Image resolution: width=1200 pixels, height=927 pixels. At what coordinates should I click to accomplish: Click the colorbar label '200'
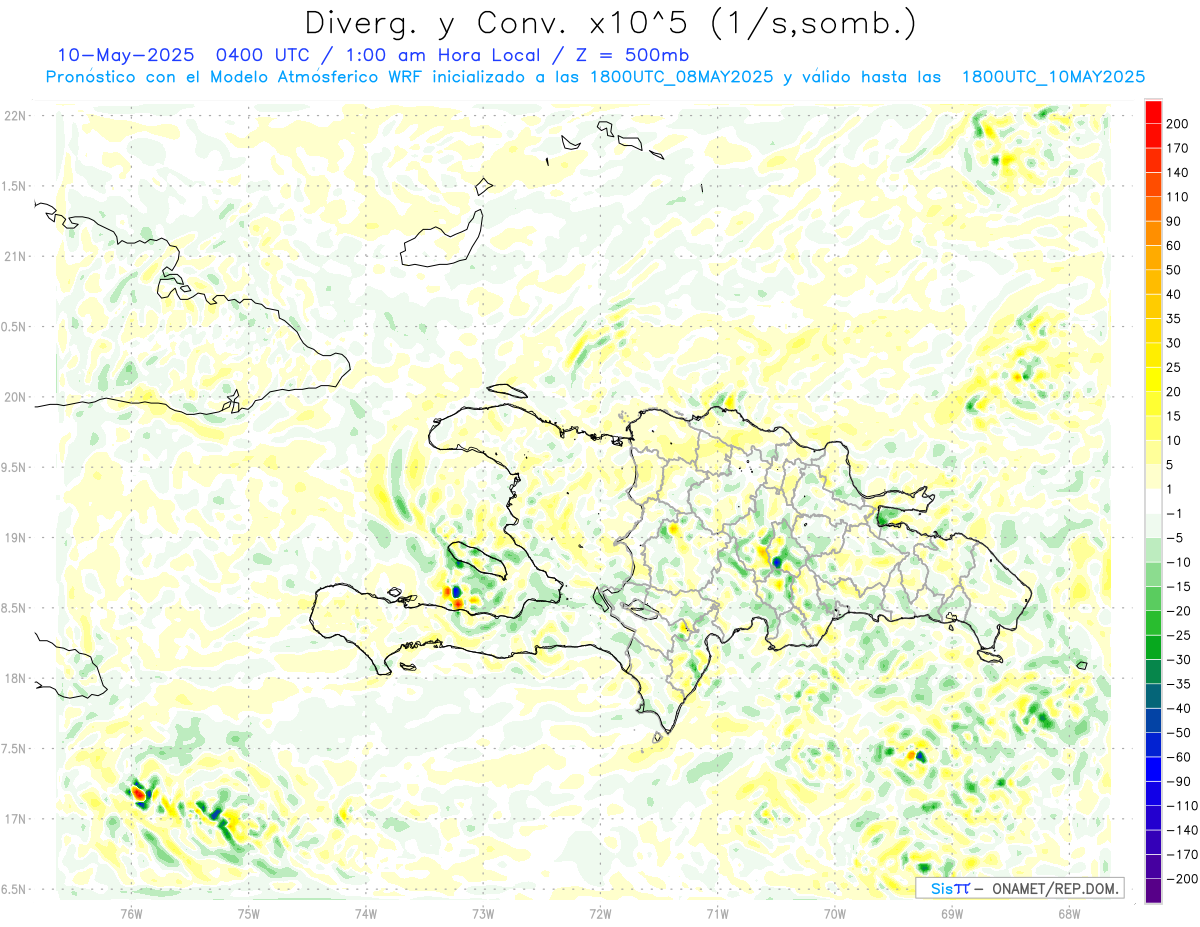(1178, 124)
